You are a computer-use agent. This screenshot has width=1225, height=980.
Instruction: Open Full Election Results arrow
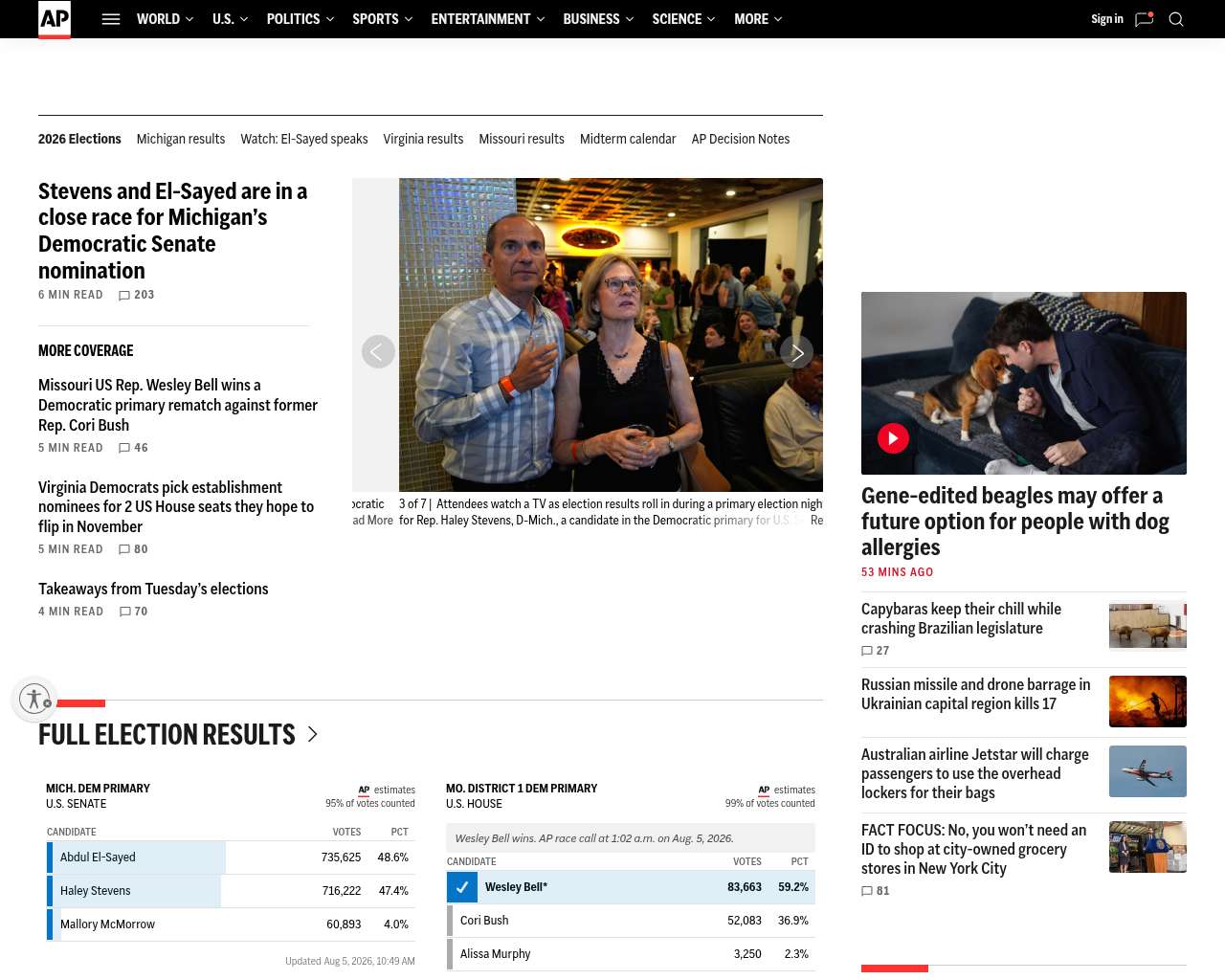pyautogui.click(x=312, y=734)
